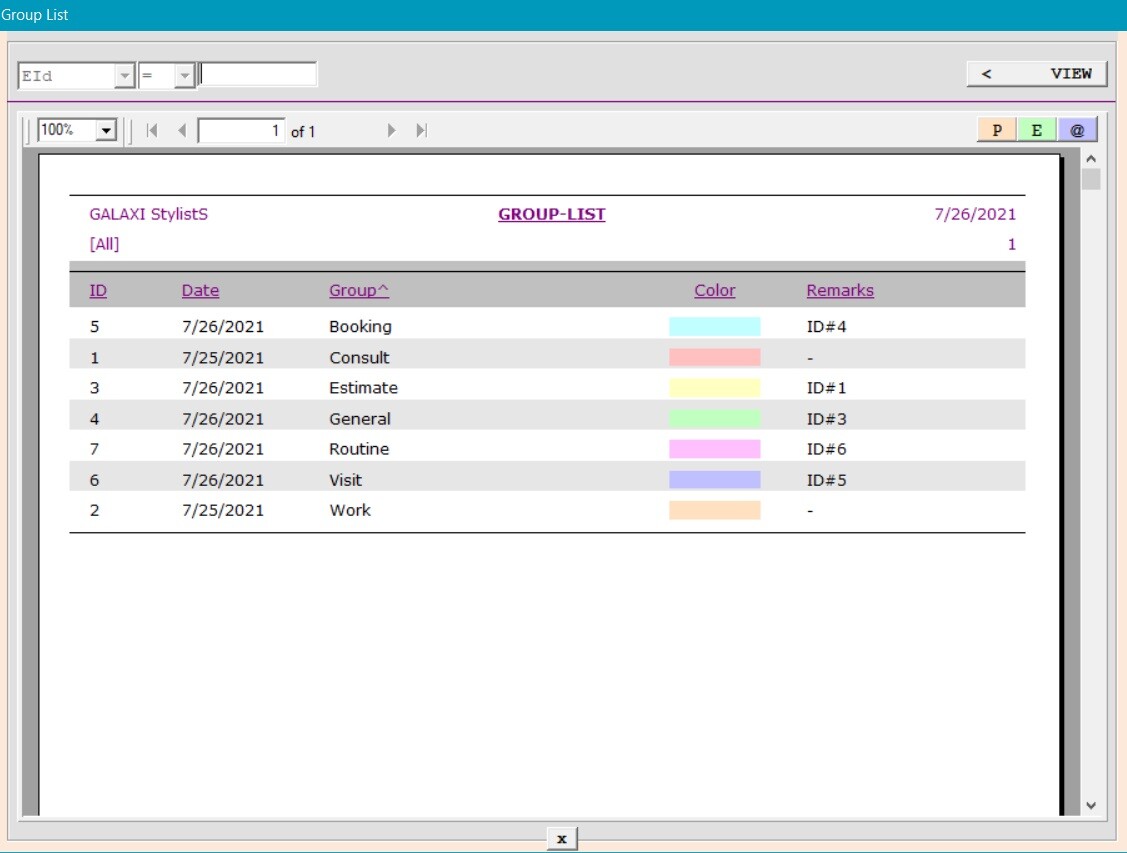1127x853 pixels.
Task: Click the filter value input field
Action: 257,74
